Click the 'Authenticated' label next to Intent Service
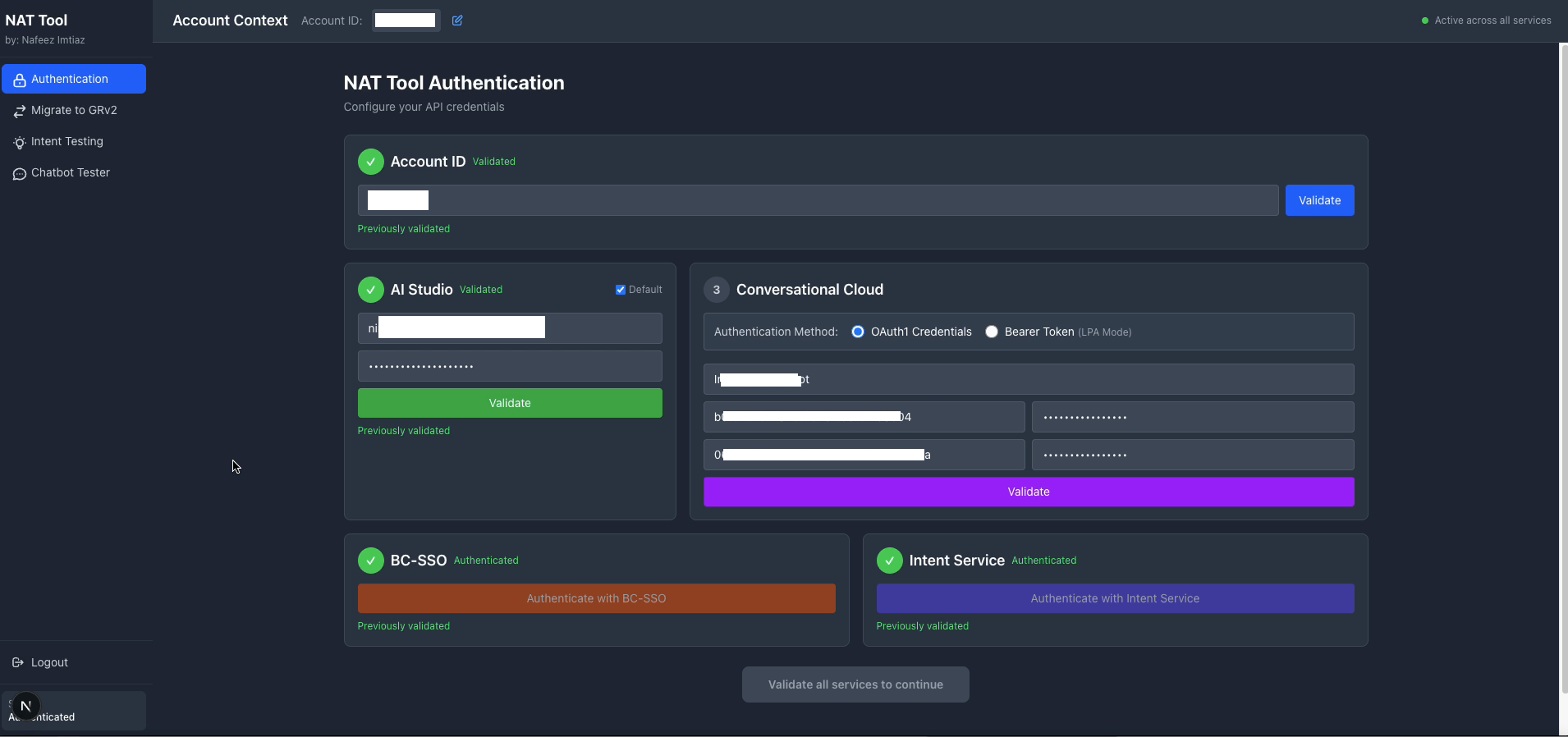Screen dimensions: 1568x737 pos(1044,561)
